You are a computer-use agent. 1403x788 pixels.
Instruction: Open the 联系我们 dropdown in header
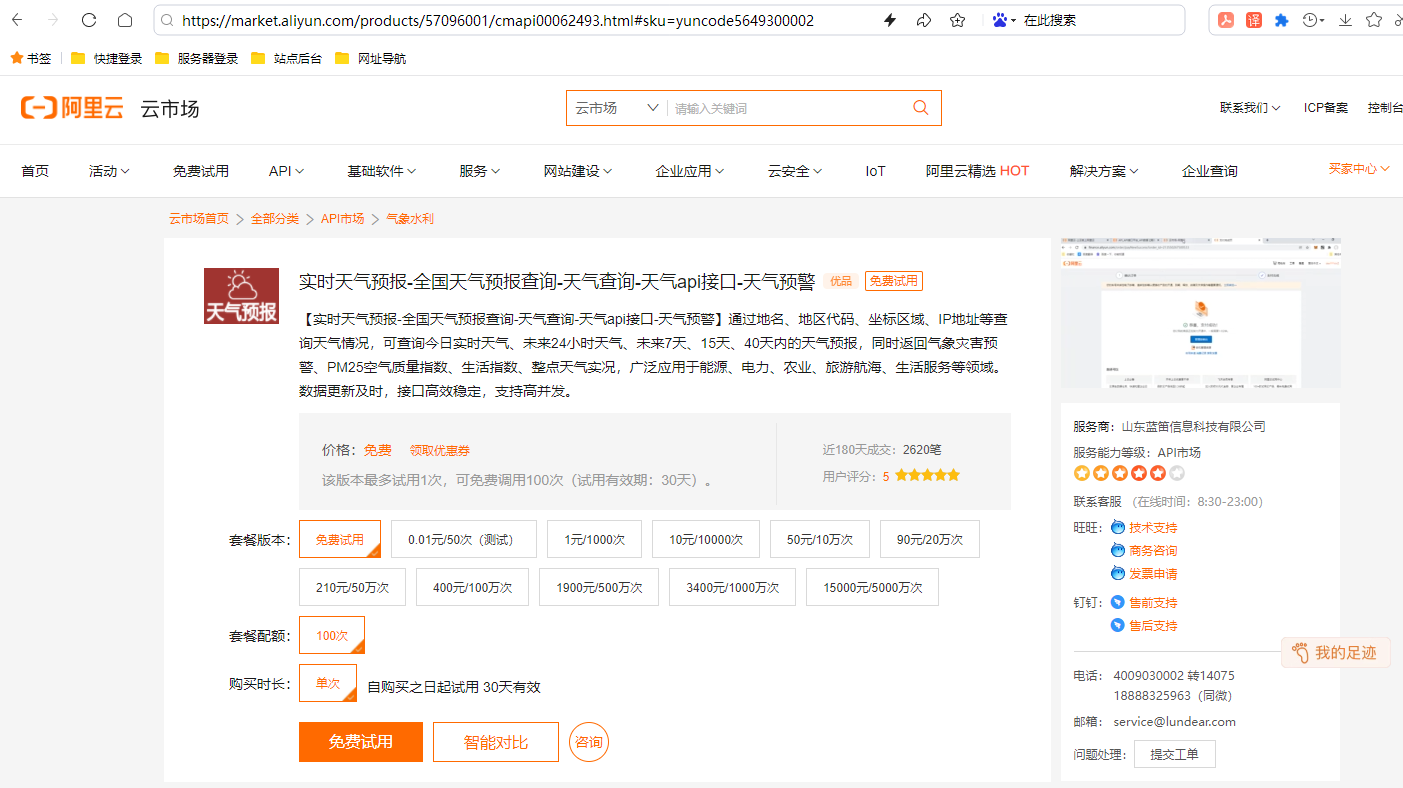pos(1250,108)
